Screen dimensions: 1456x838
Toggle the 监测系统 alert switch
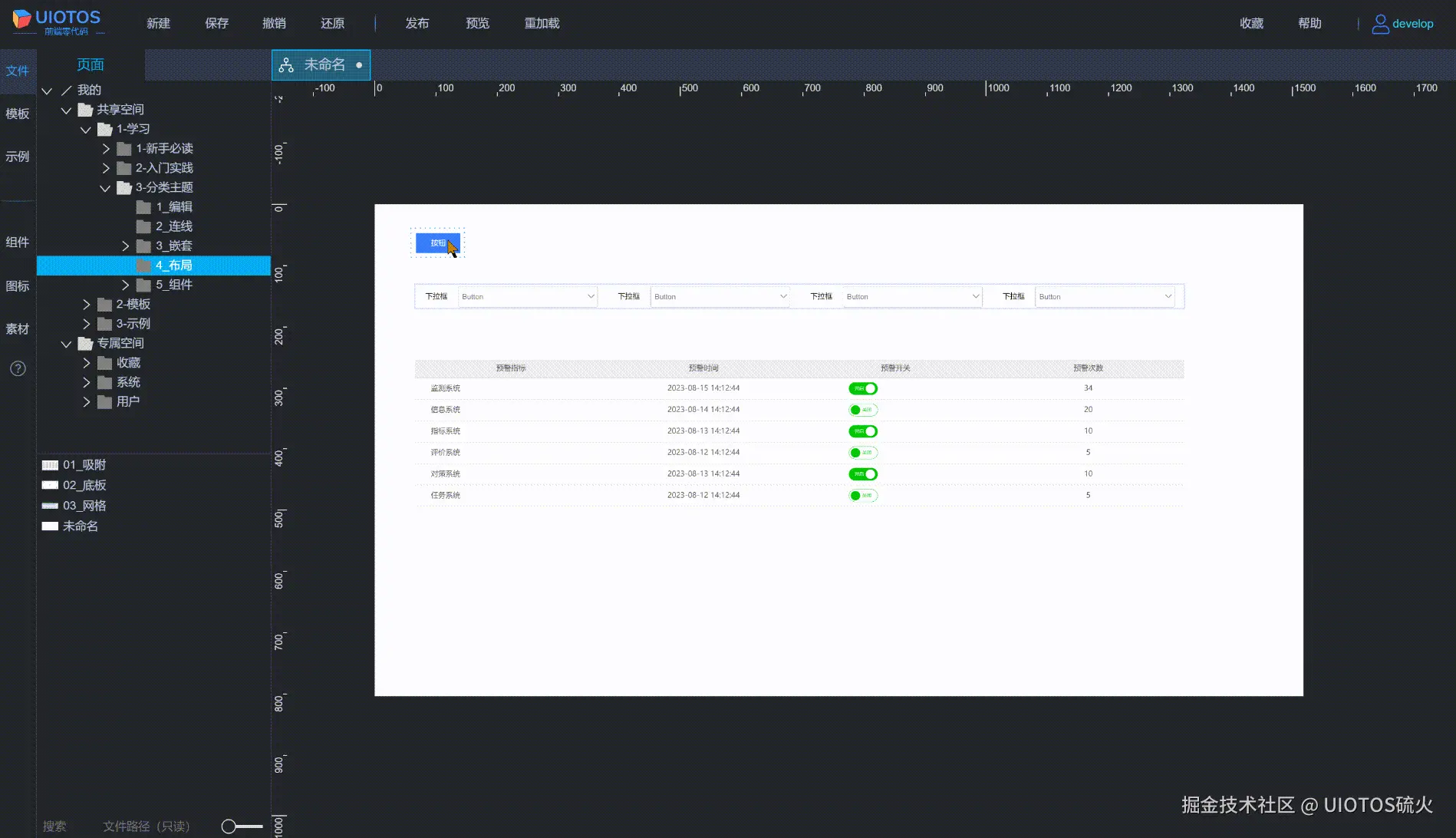pyautogui.click(x=863, y=388)
